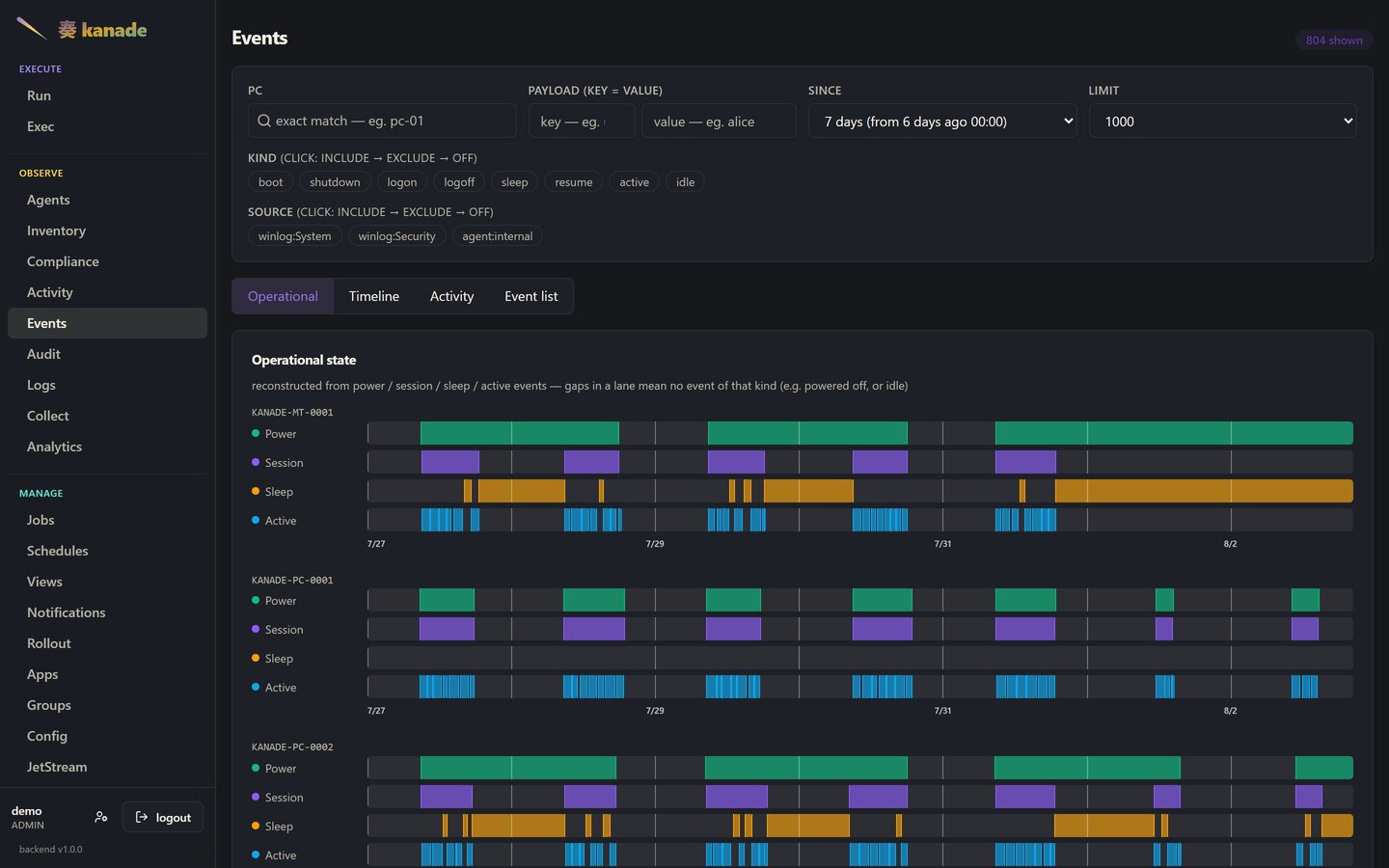Open user account settings icon next to demo

(x=101, y=817)
